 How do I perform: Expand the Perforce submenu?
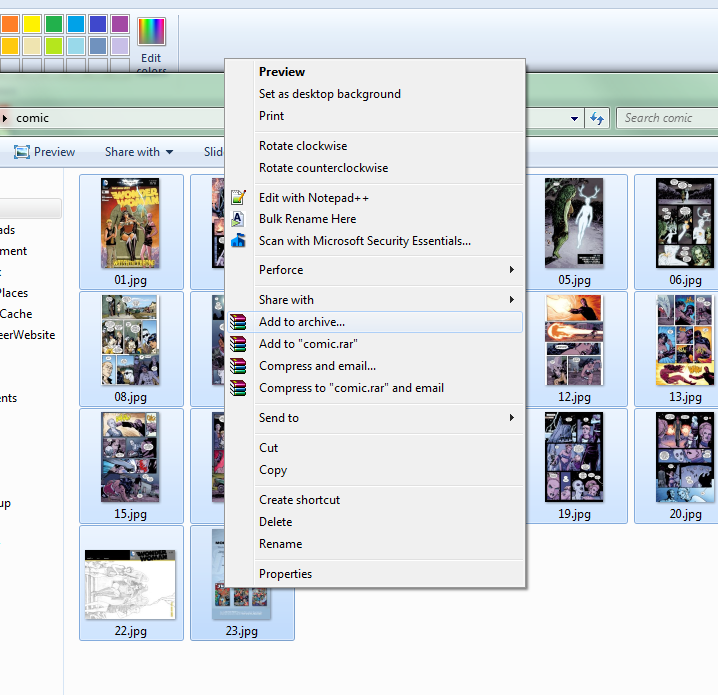pos(375,270)
